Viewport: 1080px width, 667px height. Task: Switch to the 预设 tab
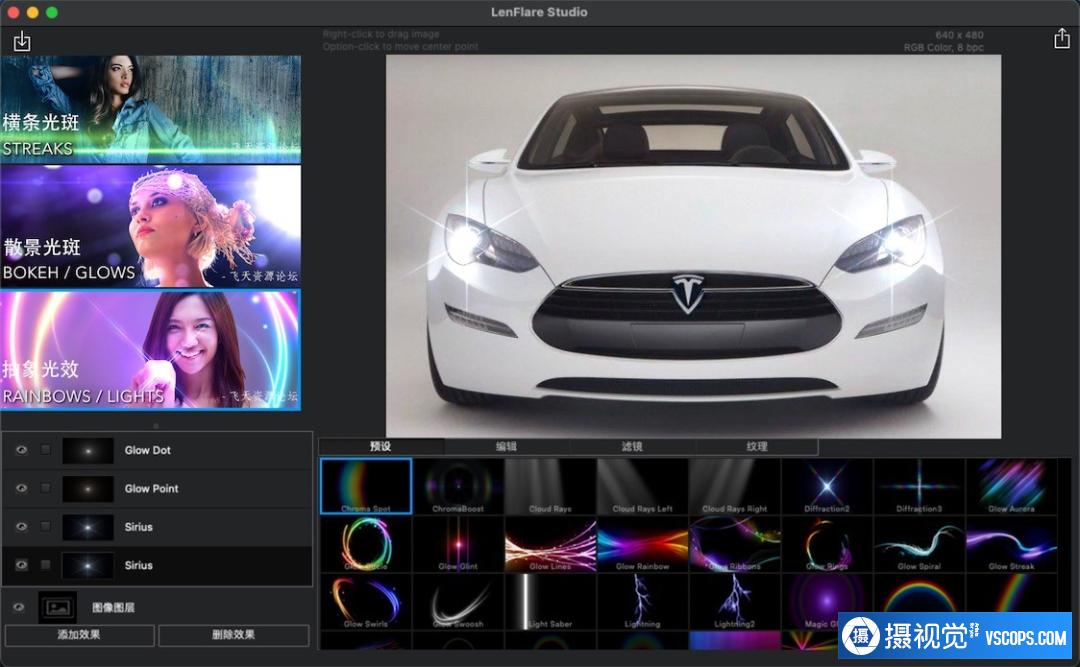pos(381,447)
